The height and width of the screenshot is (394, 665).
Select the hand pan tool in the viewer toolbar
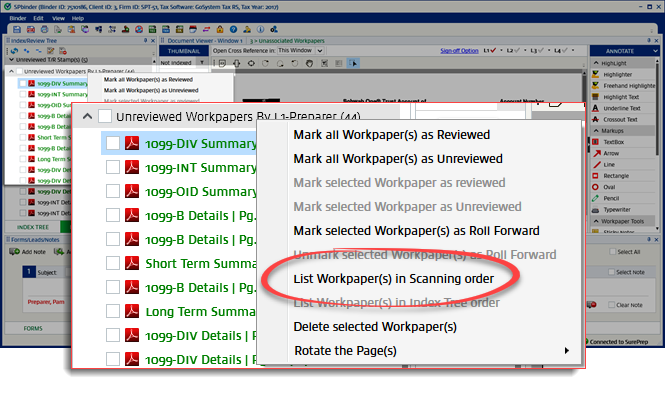point(310,63)
